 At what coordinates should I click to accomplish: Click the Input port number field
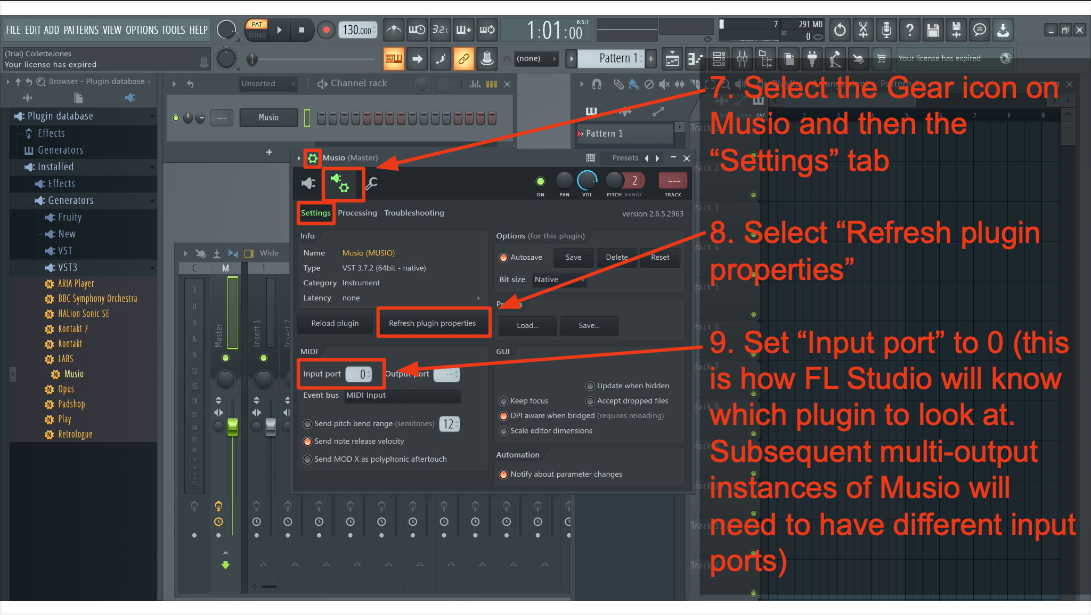[x=359, y=375]
